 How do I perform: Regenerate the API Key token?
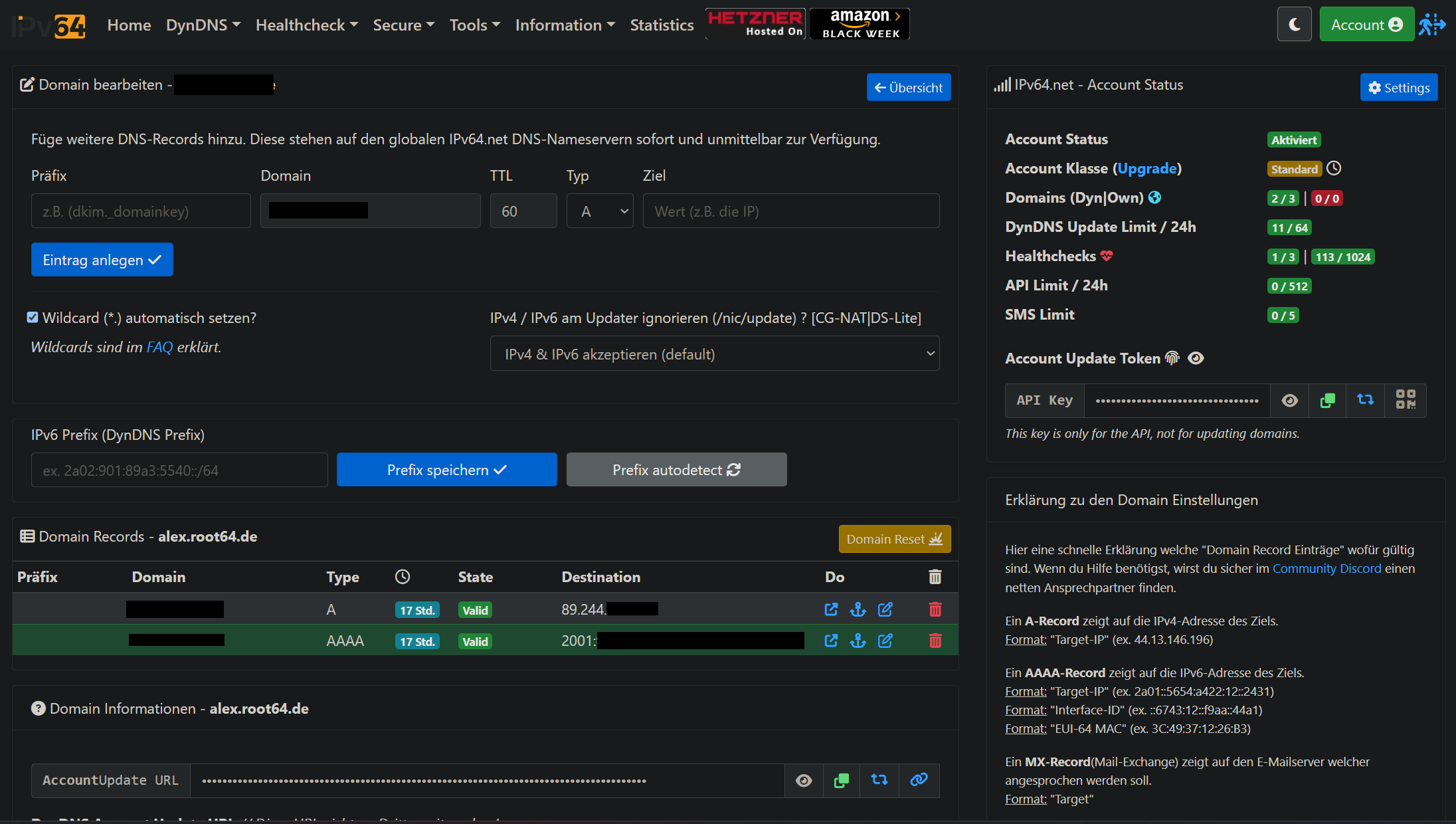coord(1365,401)
